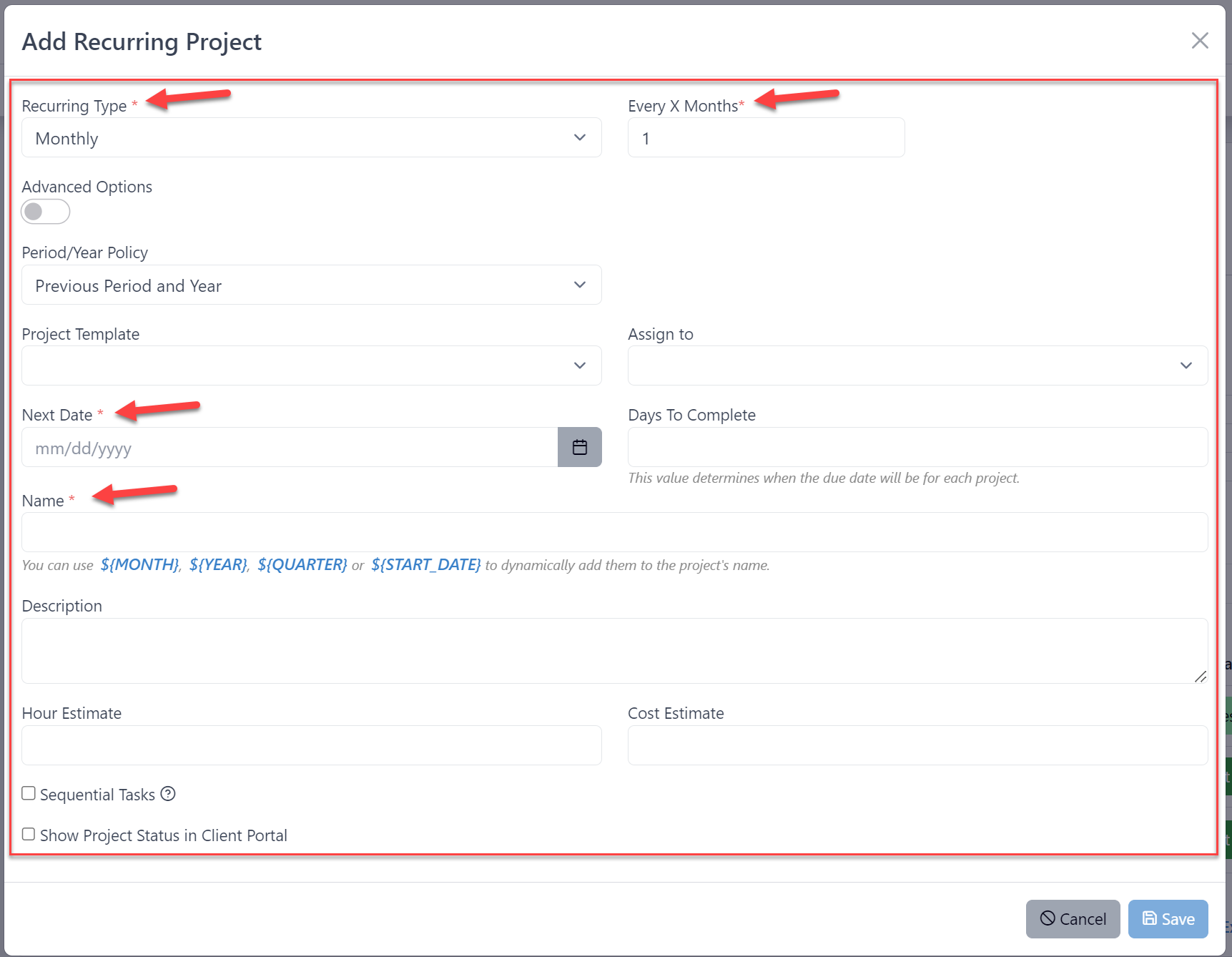Click the ${MONTH} placeholder token

(x=139, y=564)
